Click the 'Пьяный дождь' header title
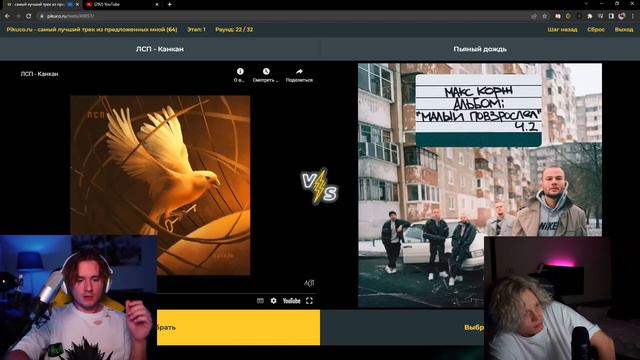 coord(480,49)
